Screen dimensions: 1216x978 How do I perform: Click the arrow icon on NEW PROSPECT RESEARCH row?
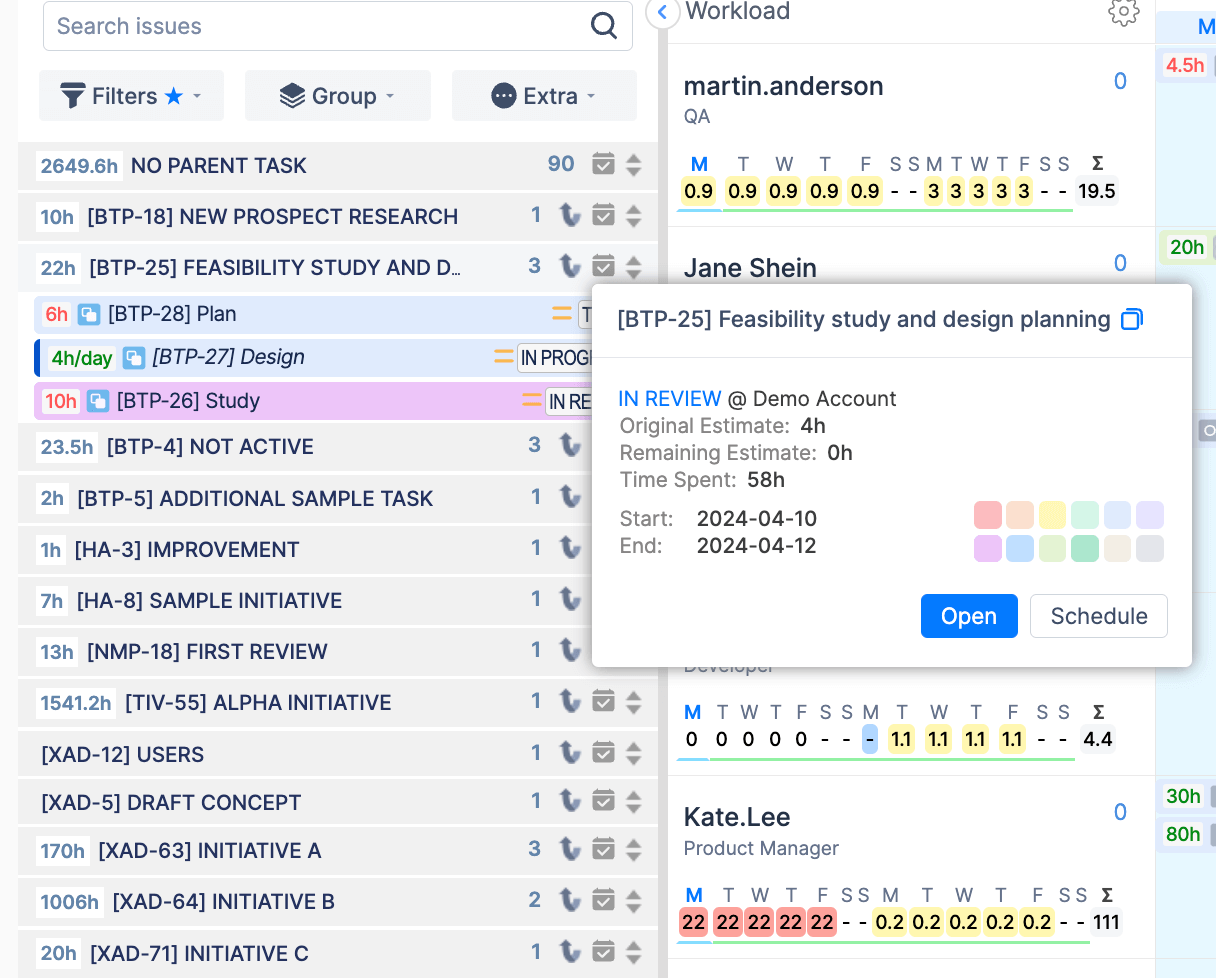tap(570, 216)
